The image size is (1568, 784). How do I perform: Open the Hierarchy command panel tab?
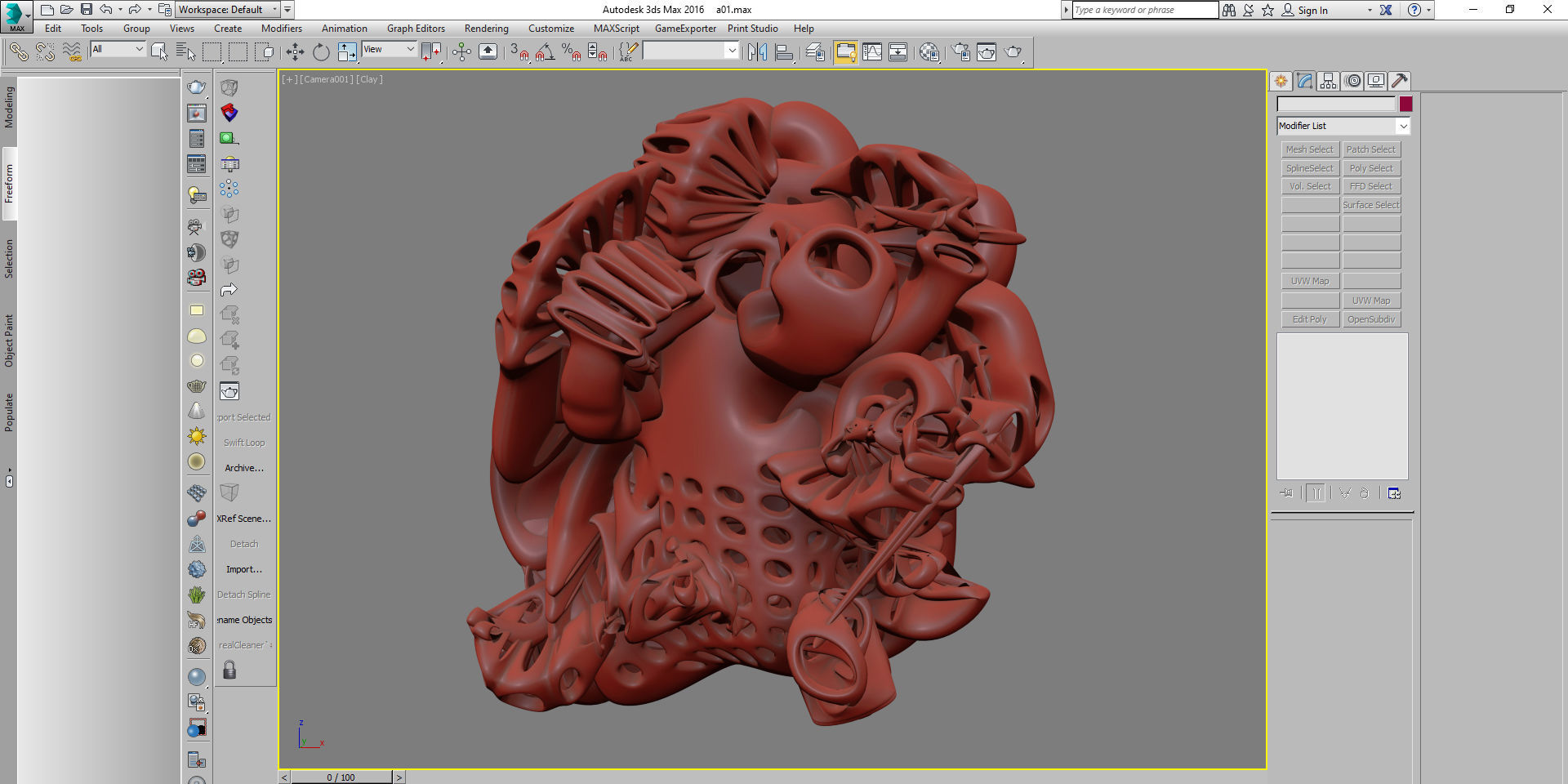coord(1328,81)
